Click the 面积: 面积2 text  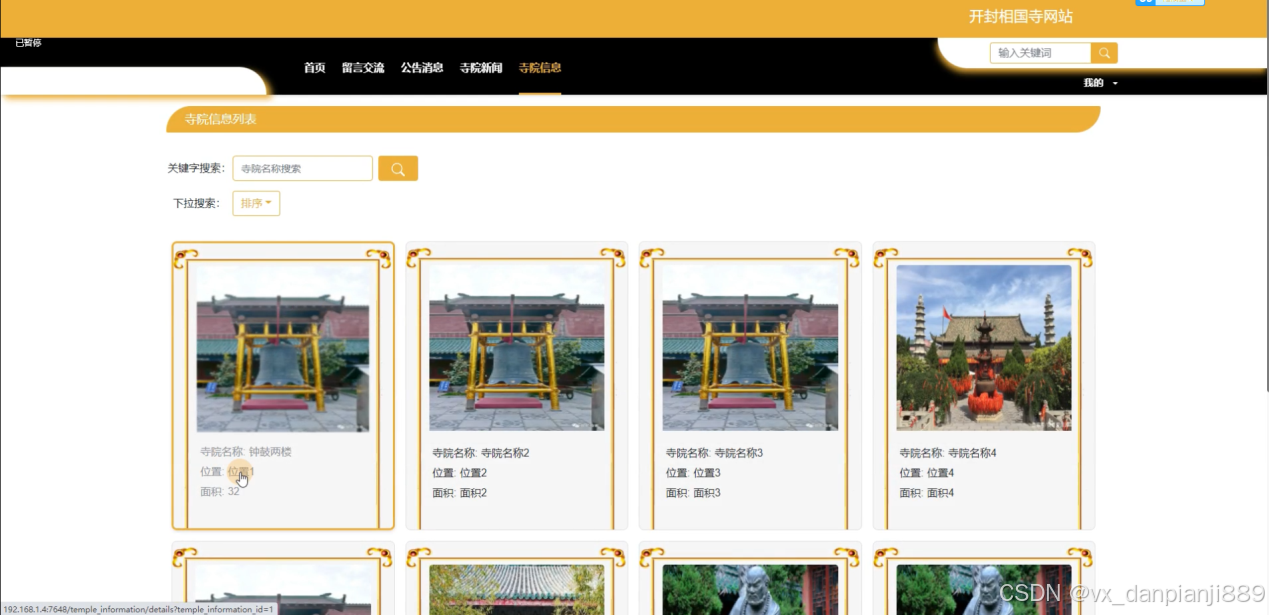(460, 493)
